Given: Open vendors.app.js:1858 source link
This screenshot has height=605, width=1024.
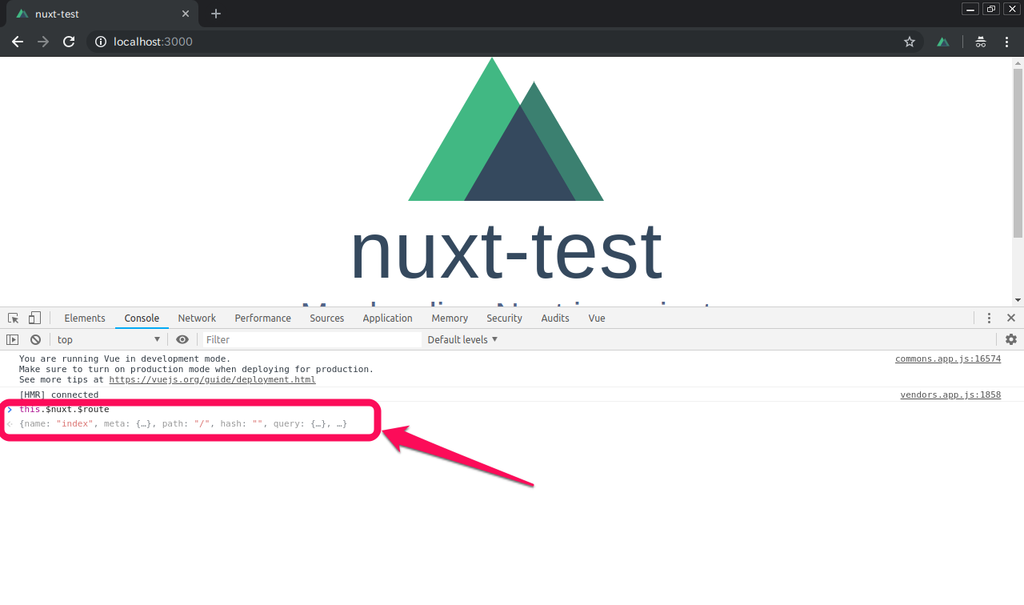Looking at the screenshot, I should point(950,395).
